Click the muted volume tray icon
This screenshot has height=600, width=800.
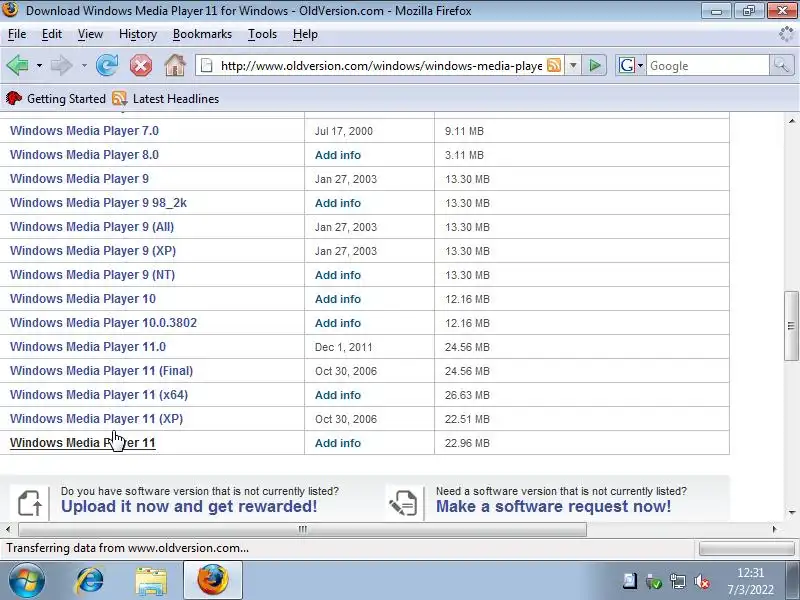[702, 581]
